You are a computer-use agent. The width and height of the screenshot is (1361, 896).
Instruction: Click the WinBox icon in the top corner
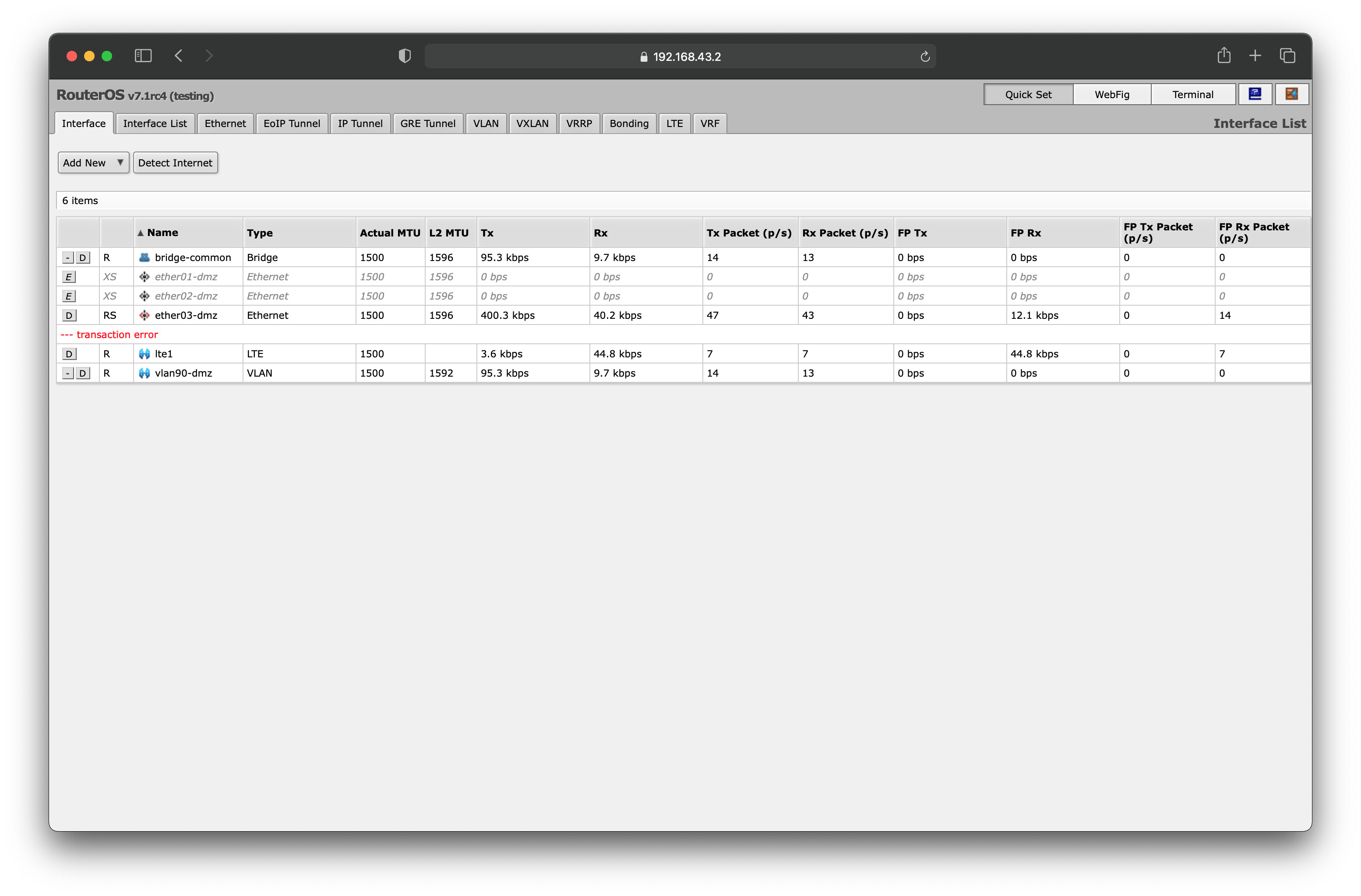1291,94
